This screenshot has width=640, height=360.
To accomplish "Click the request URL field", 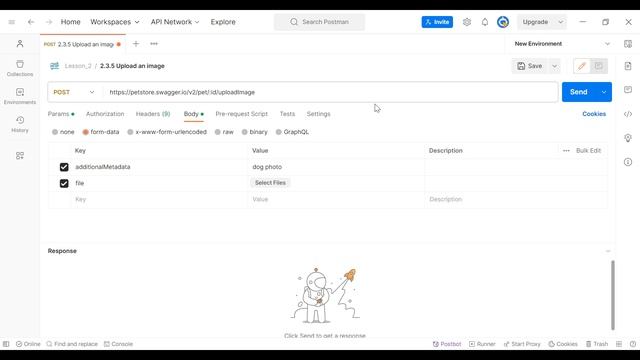I will (x=330, y=92).
